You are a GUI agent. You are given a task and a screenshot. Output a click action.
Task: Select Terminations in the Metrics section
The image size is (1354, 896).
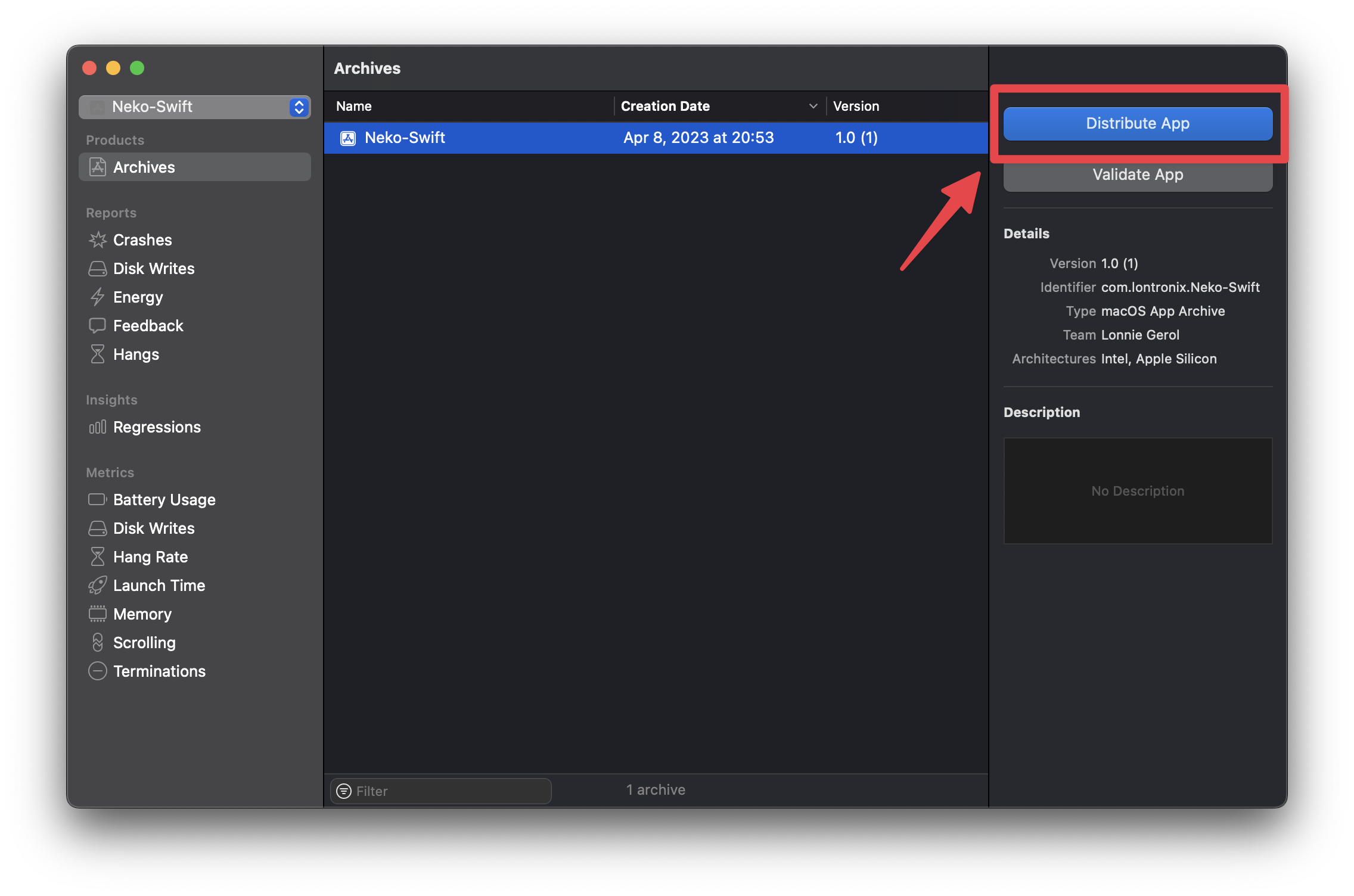click(159, 671)
